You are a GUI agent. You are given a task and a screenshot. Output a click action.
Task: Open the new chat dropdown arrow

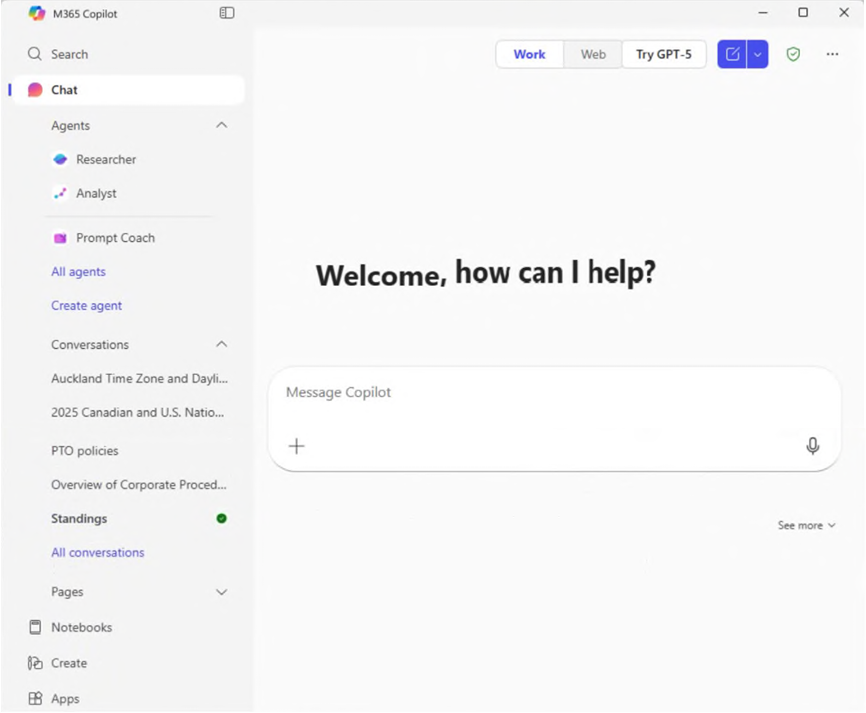(x=758, y=54)
